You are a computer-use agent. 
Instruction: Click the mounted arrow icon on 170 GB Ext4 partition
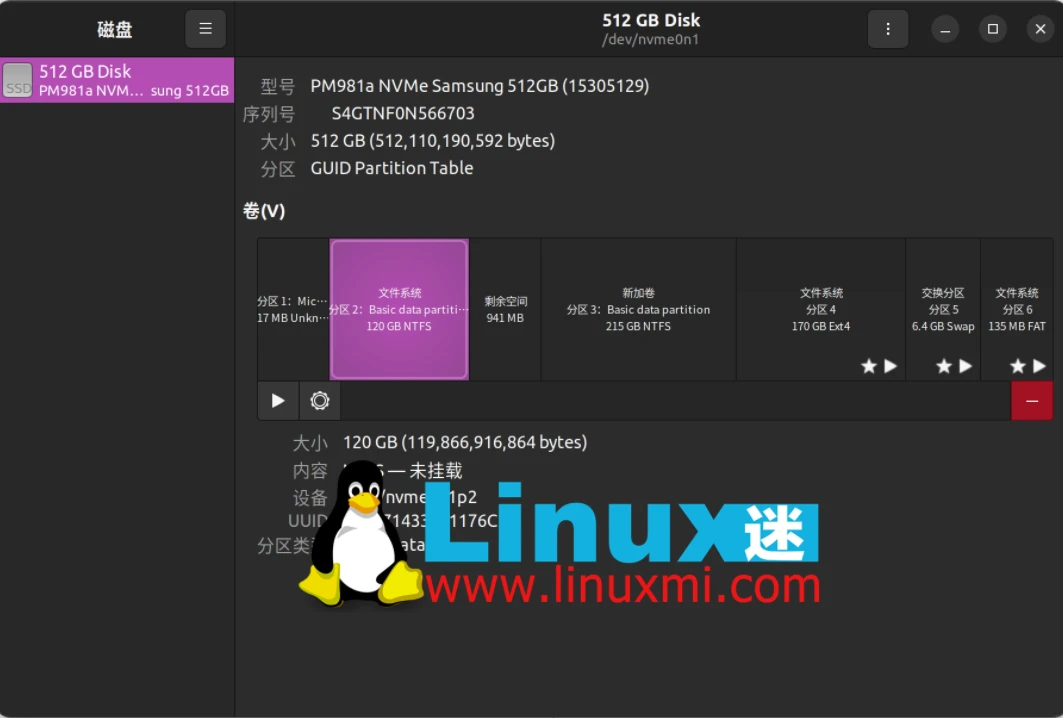pos(890,366)
